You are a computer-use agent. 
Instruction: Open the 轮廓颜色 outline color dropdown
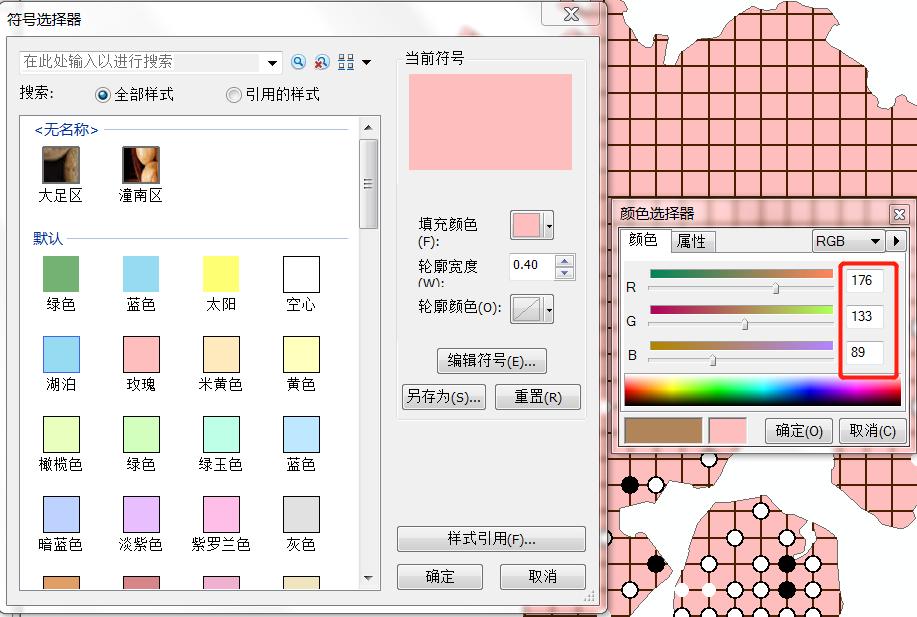tap(549, 310)
